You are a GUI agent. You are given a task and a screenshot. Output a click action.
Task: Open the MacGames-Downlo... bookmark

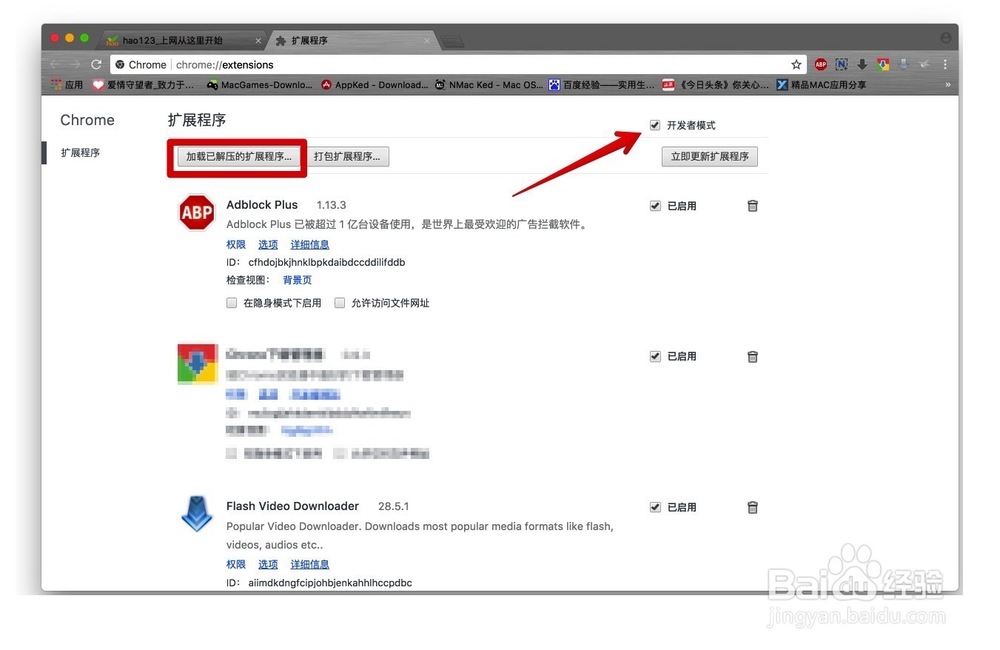click(x=259, y=85)
